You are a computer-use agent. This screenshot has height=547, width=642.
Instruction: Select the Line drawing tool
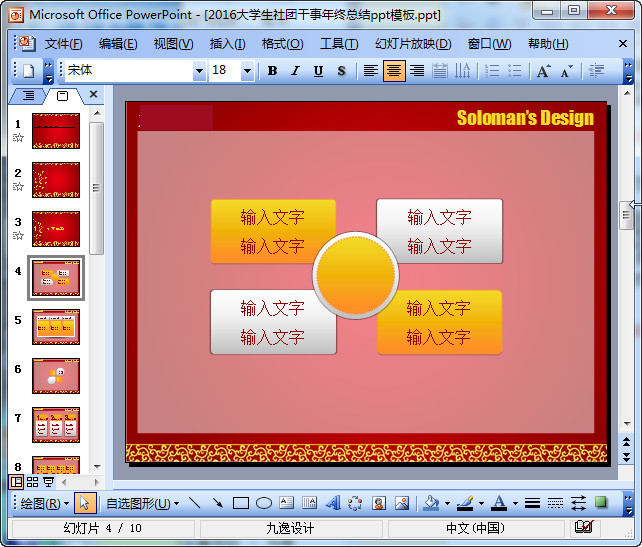coord(195,503)
